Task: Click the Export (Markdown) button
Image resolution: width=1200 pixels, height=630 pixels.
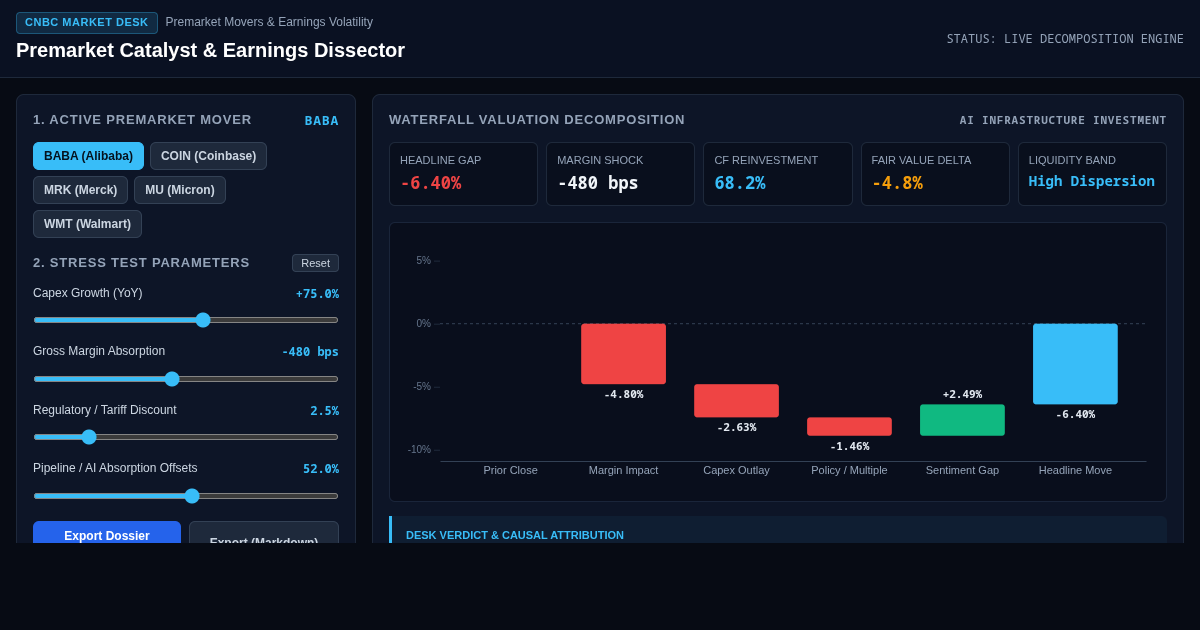Action: tap(264, 533)
